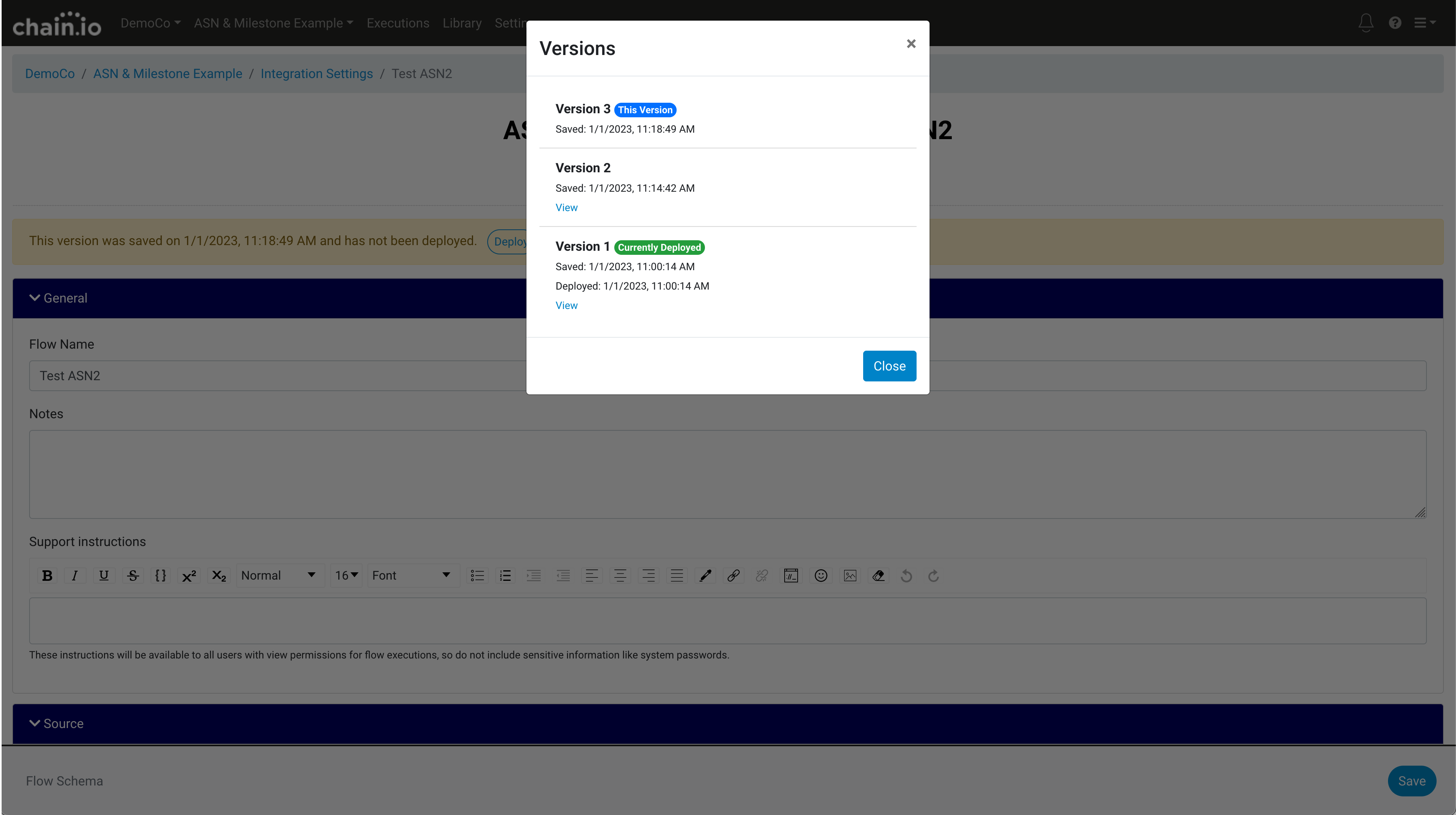Toggle strikethrough formatting in the editor
Screen dimensions: 1456x815
coord(133,576)
